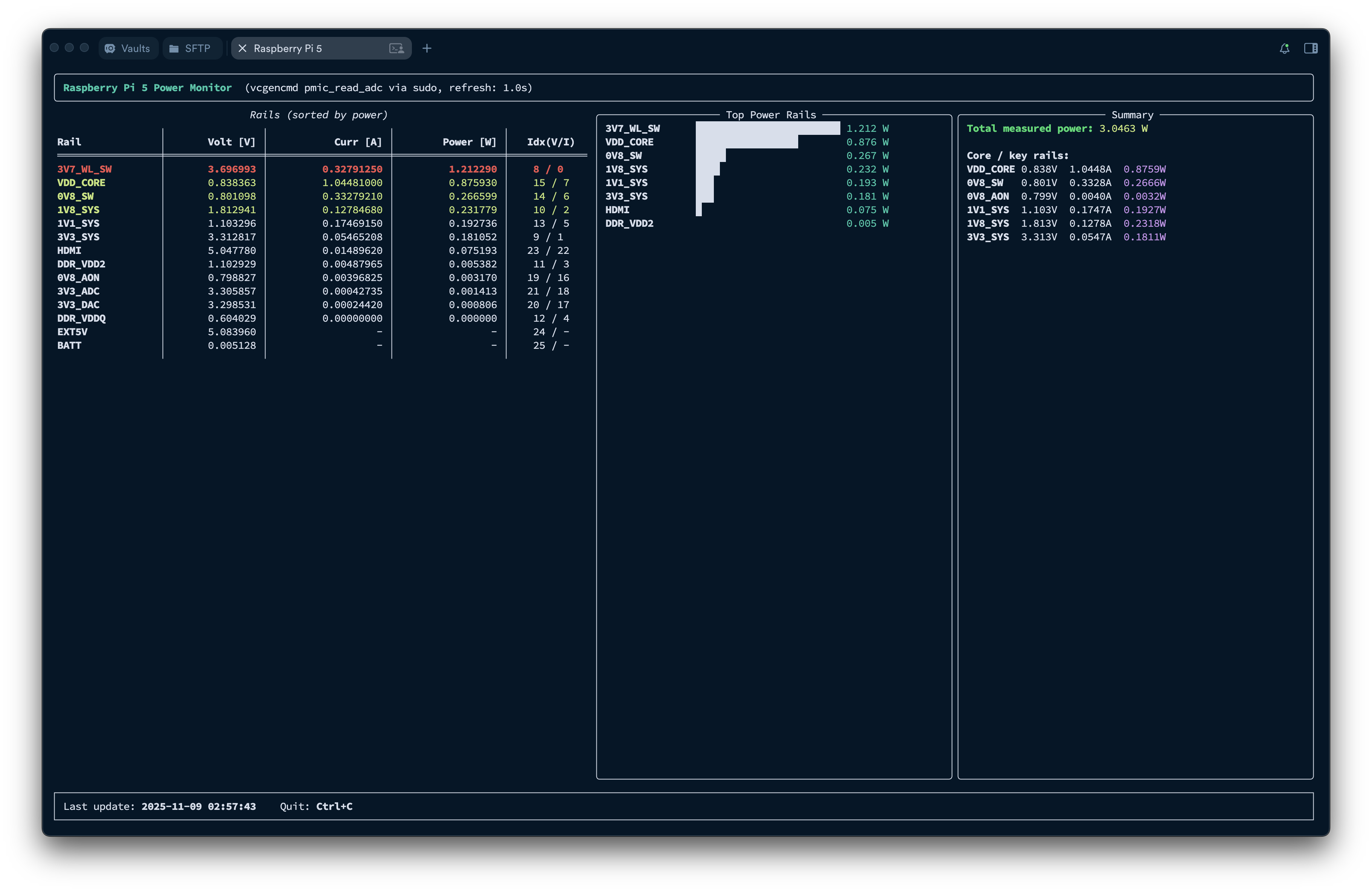1372x892 pixels.
Task: Open the notifications bell
Action: coord(1284,49)
